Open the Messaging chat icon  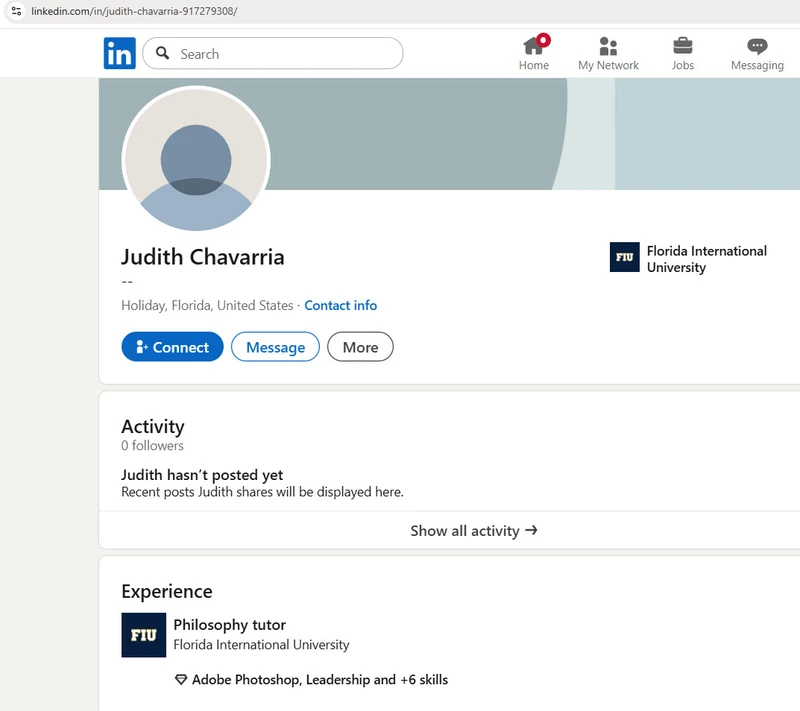coord(757,46)
